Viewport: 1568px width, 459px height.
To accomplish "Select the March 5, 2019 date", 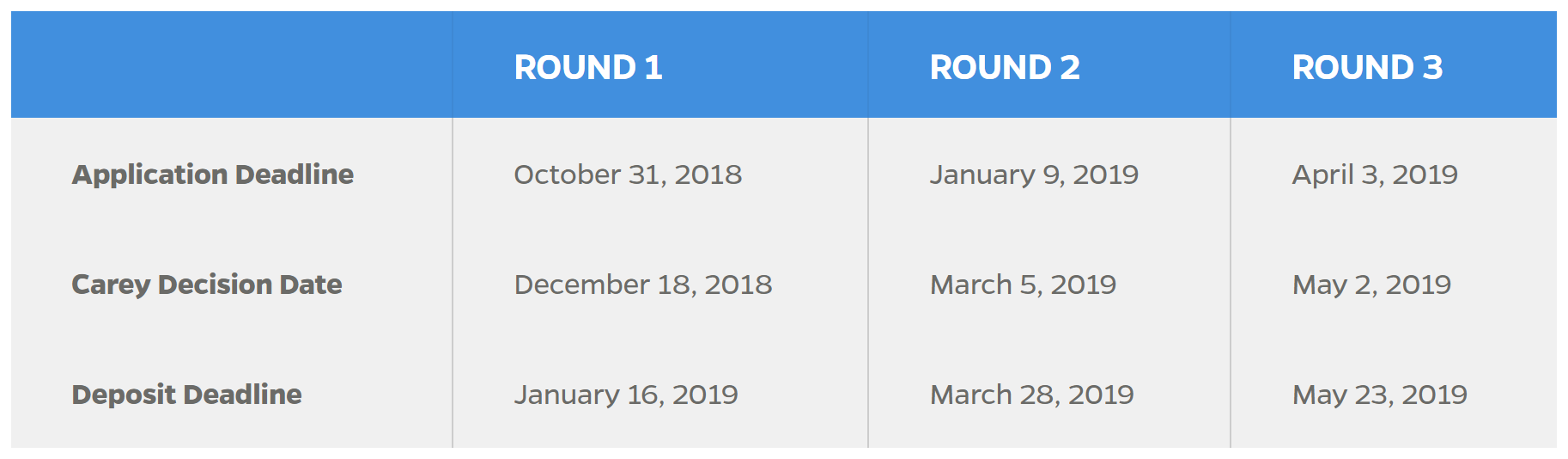I will click(x=1023, y=285).
